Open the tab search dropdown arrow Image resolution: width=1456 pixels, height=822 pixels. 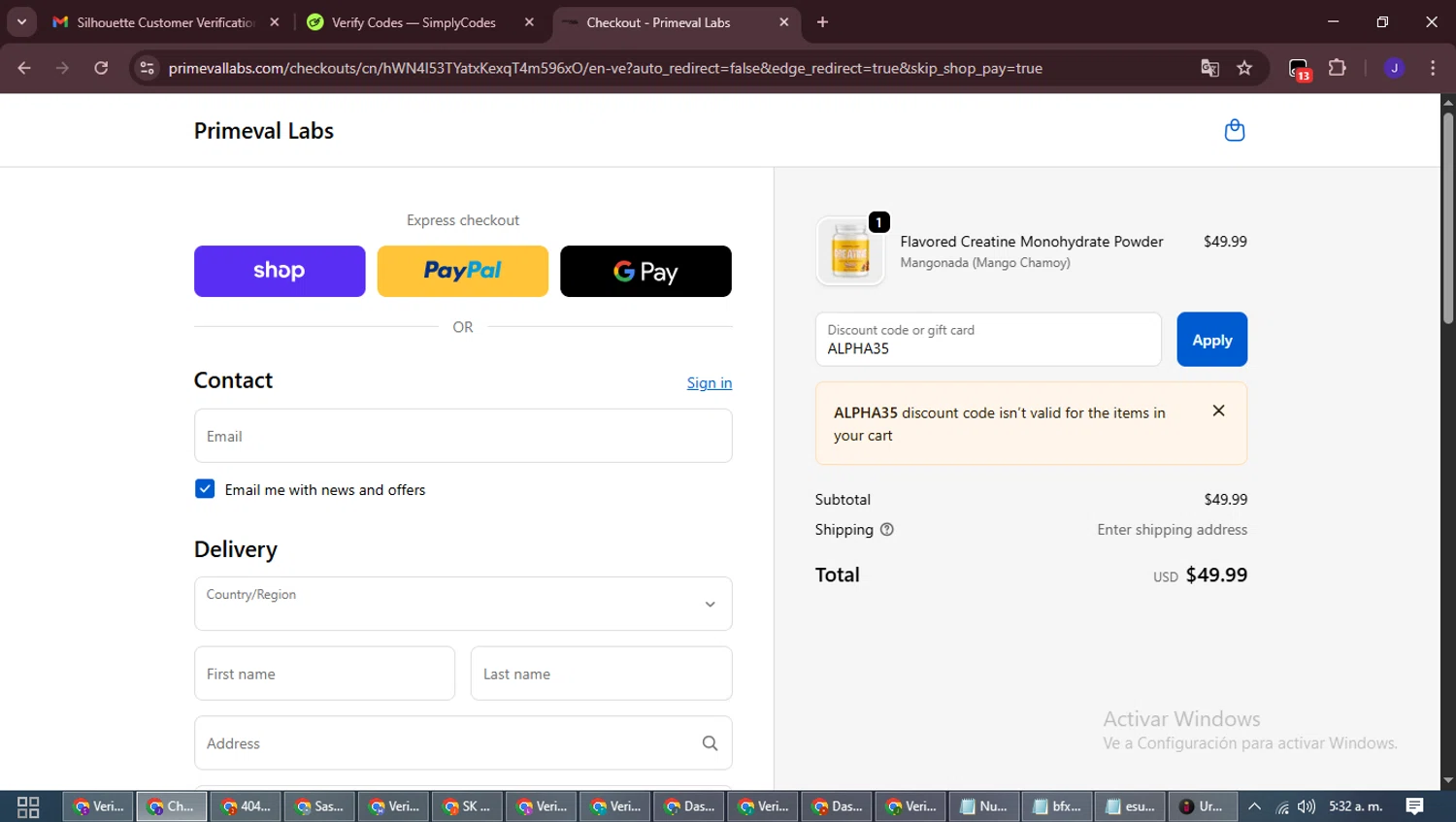21,22
